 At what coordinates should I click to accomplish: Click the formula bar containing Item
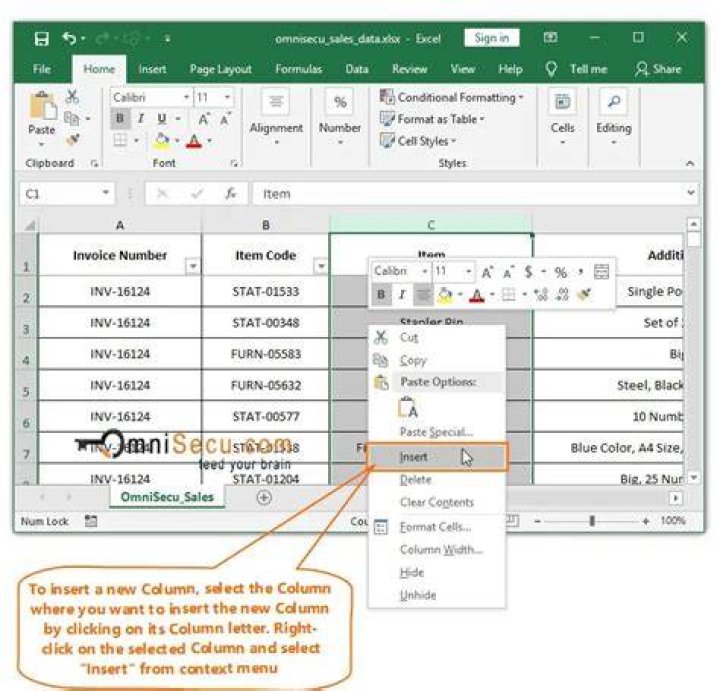click(x=468, y=194)
